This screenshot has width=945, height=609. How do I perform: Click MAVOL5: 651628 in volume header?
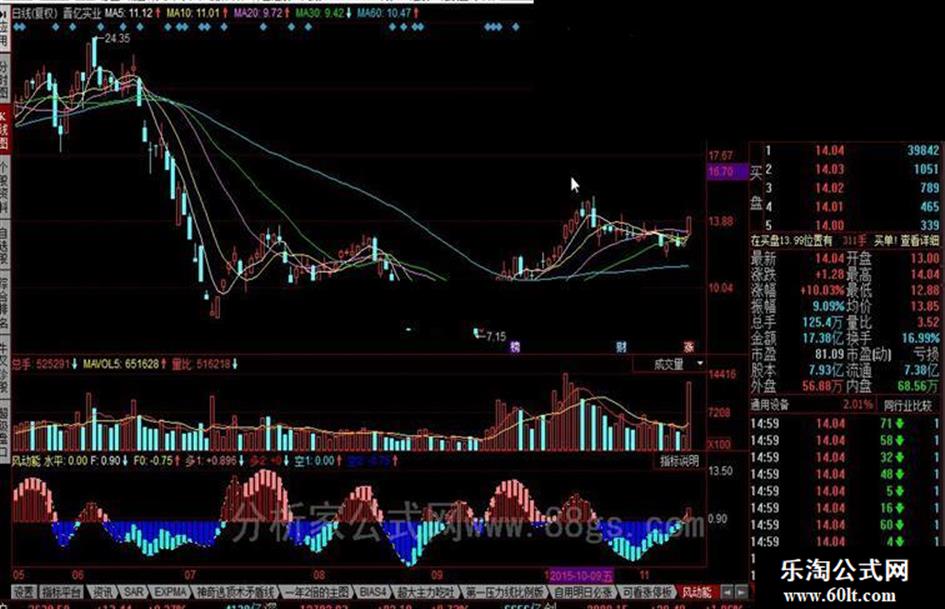(x=121, y=364)
